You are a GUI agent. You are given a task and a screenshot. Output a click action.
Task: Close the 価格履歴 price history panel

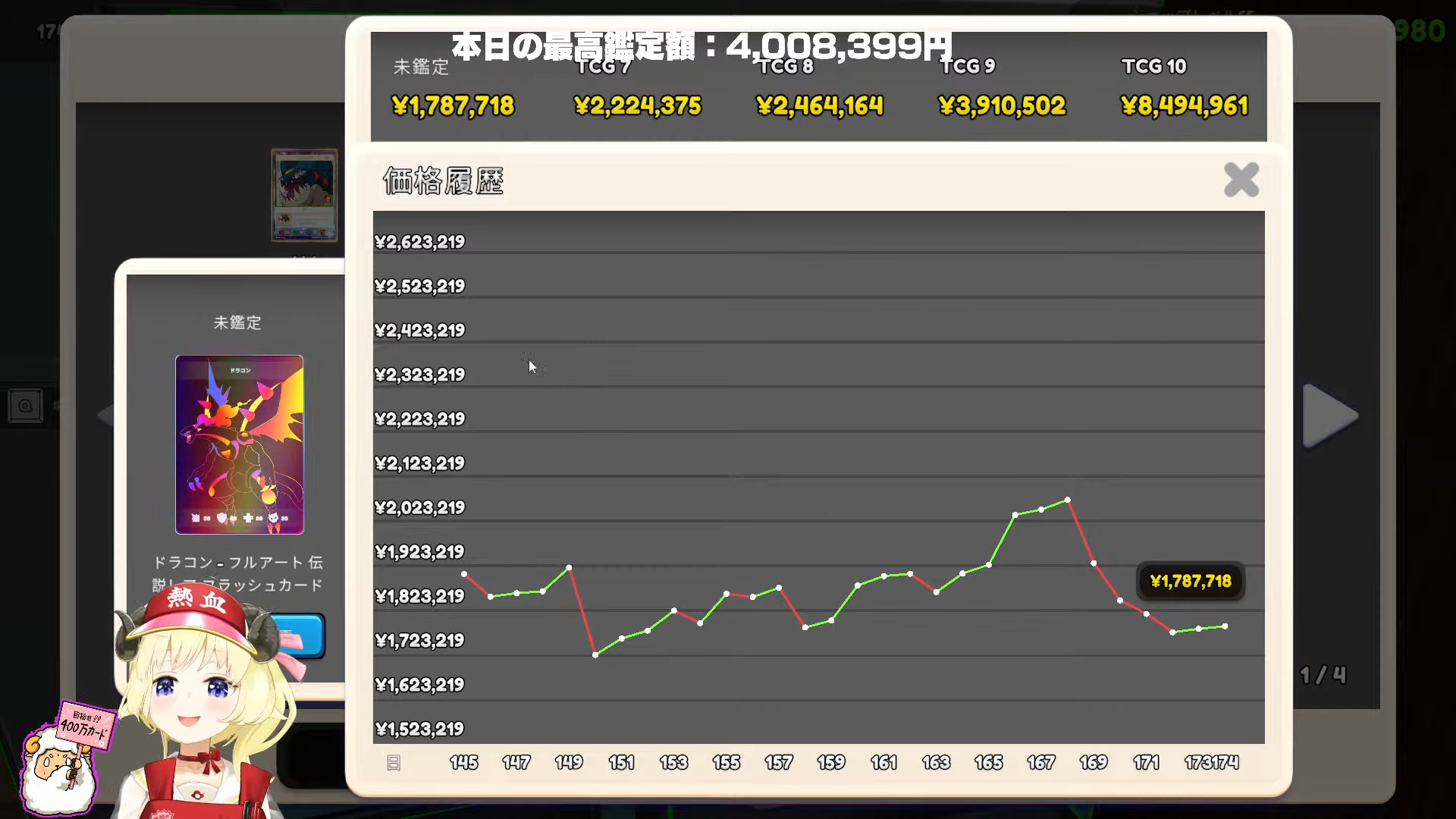tap(1241, 180)
